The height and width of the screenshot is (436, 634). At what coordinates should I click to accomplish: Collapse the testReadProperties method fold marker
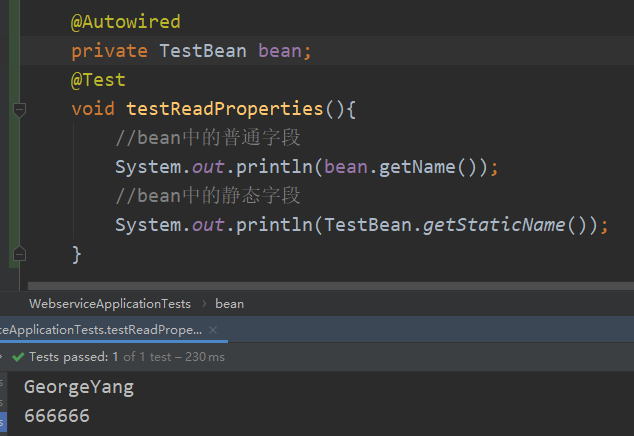coord(19,110)
